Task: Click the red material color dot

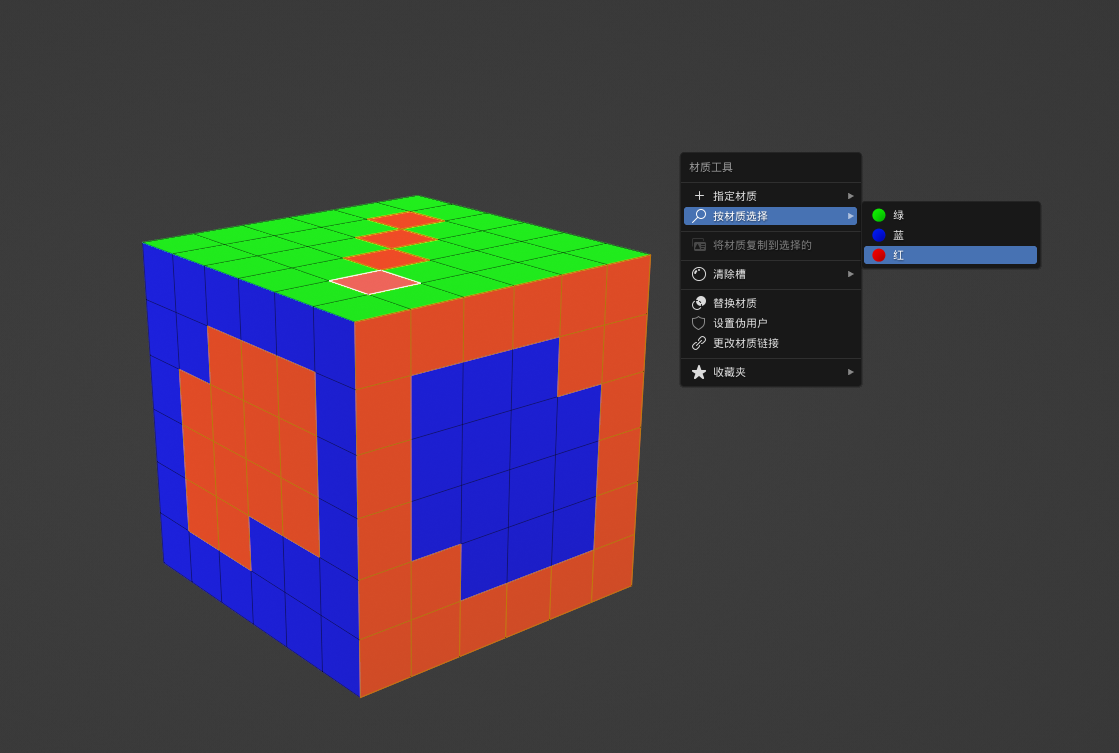Action: tap(879, 255)
